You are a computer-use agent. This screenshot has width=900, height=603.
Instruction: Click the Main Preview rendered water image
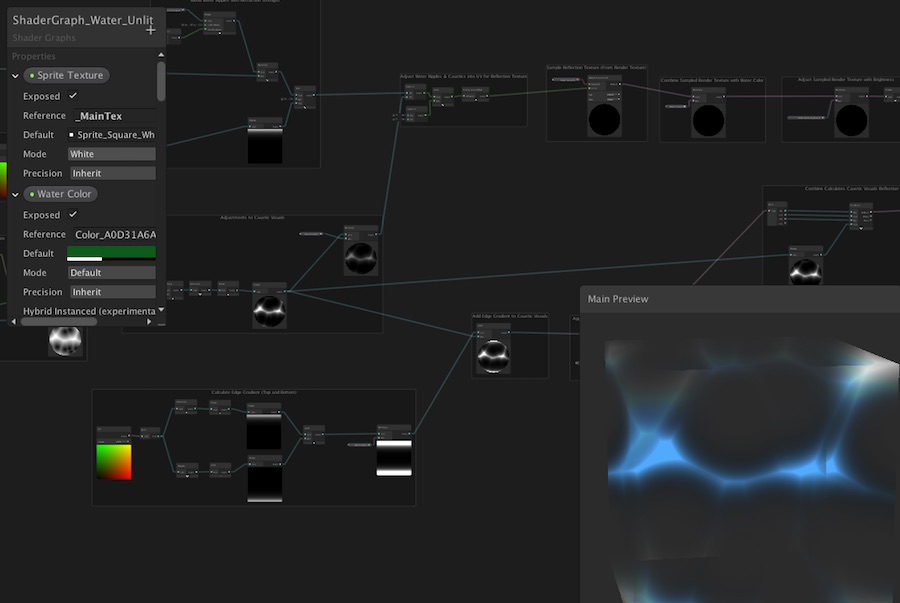[752, 470]
